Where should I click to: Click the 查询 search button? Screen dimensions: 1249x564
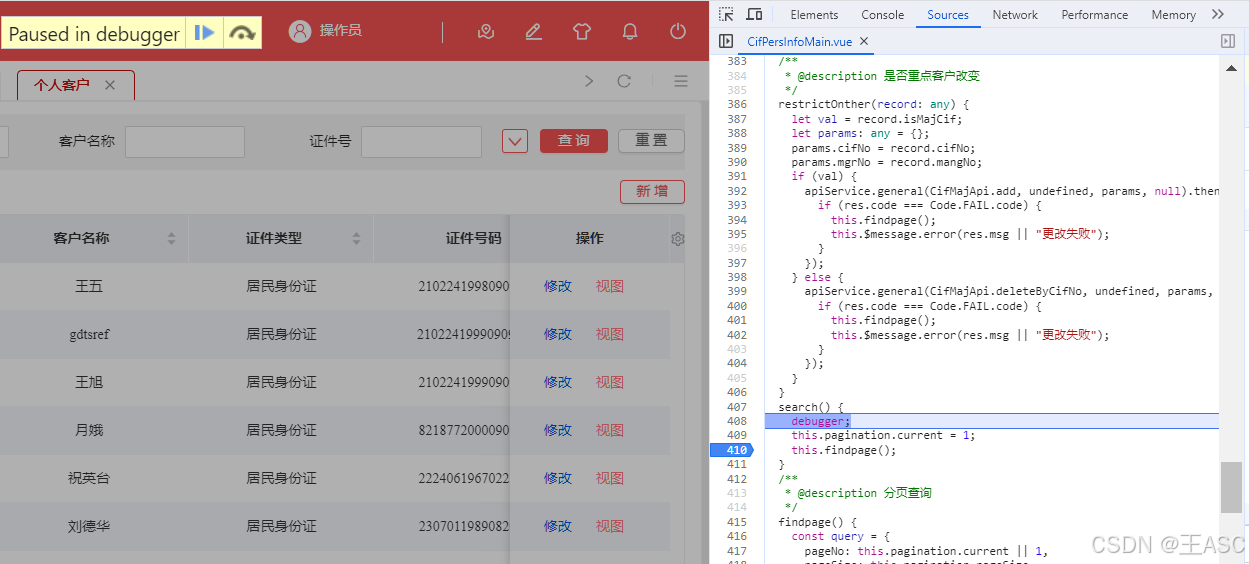pyautogui.click(x=573, y=141)
